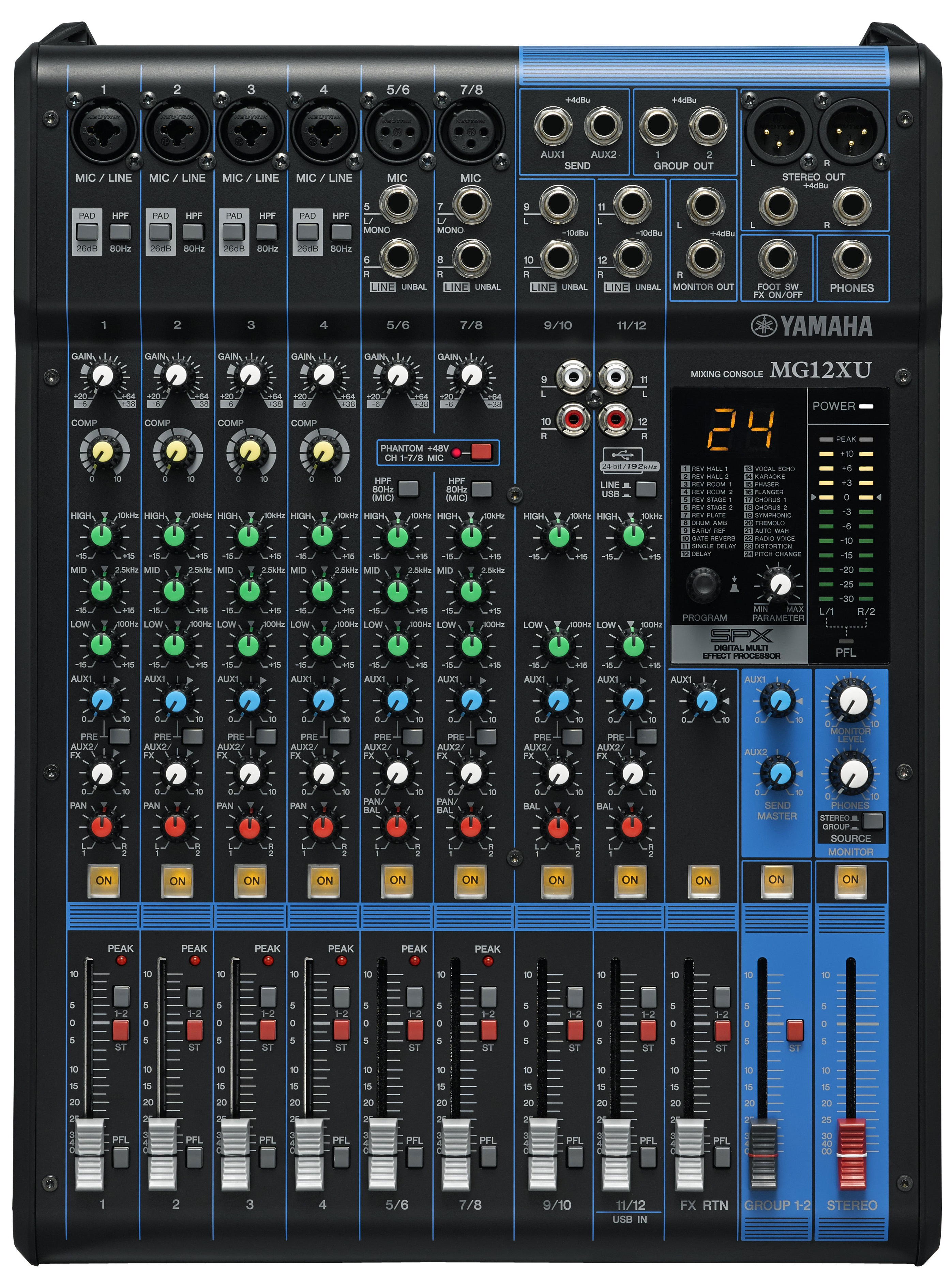
Task: Click the channel 2 COMP knob
Action: (x=176, y=451)
